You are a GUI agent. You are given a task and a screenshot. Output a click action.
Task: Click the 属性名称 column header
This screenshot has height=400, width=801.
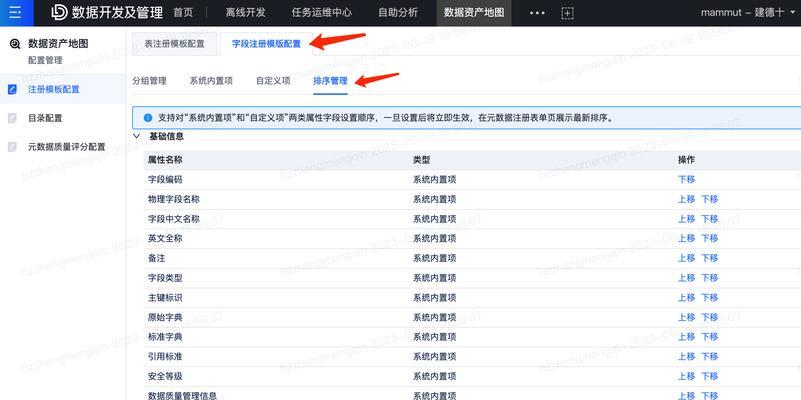pyautogui.click(x=165, y=160)
